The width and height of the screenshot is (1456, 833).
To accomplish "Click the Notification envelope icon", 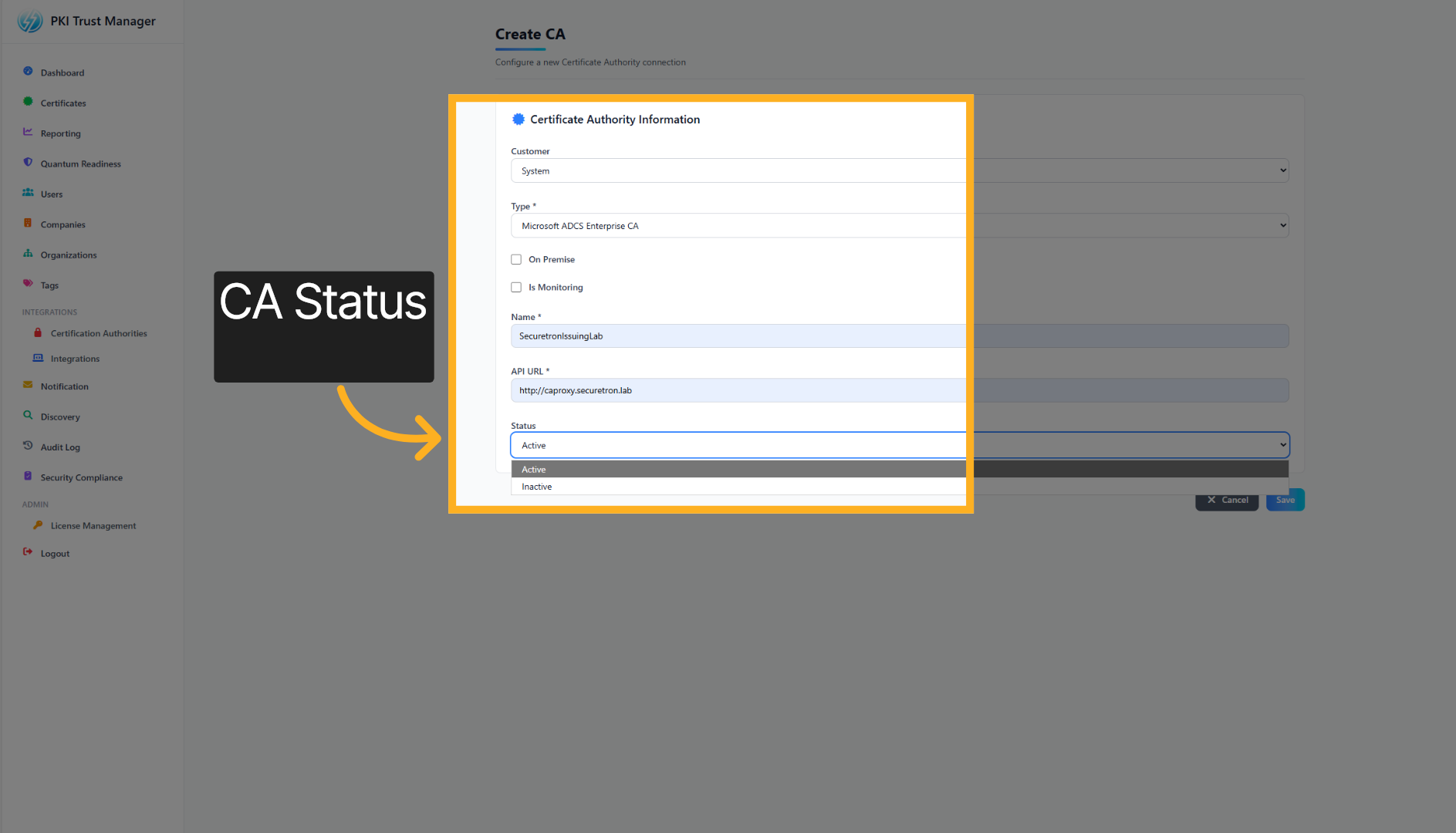I will tap(28, 385).
